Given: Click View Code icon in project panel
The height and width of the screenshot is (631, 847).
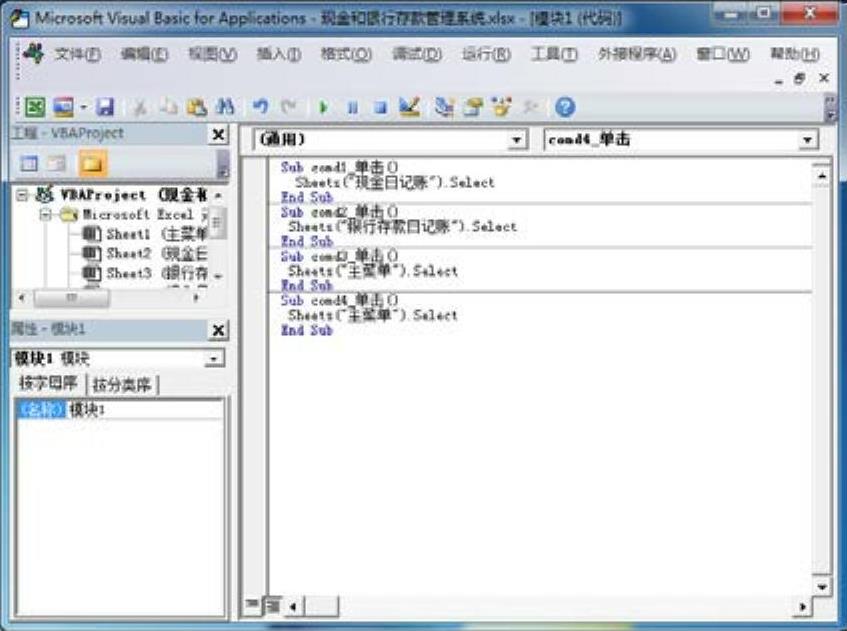Looking at the screenshot, I should click(x=29, y=163).
